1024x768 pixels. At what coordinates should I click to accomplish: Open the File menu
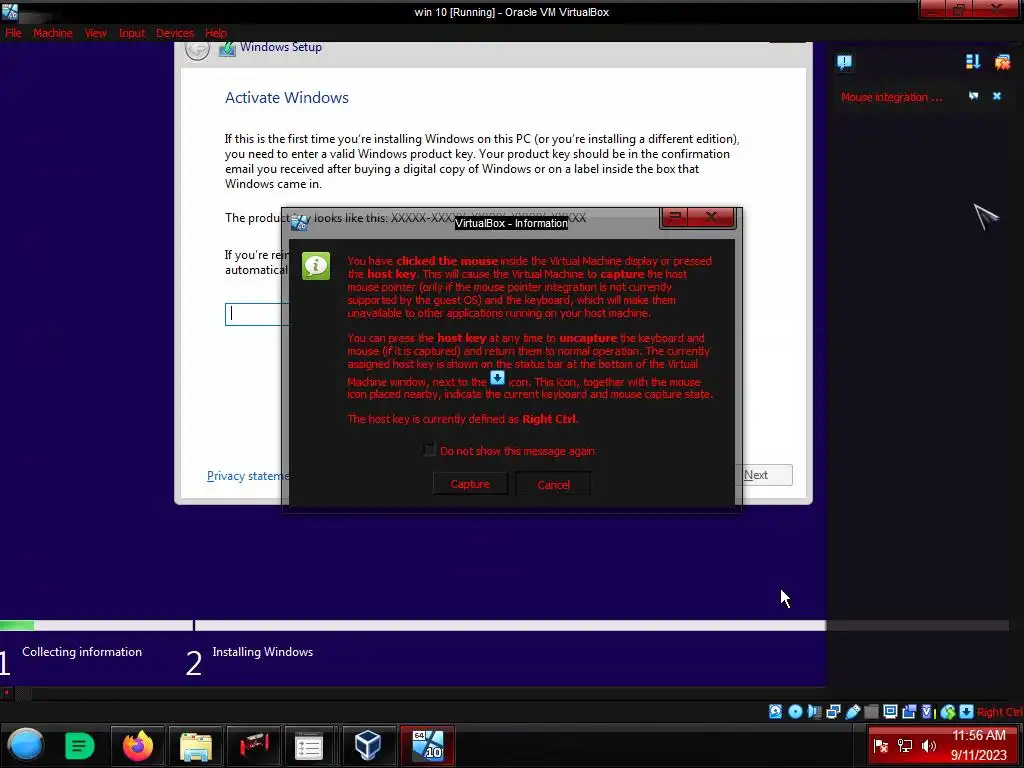pos(13,33)
